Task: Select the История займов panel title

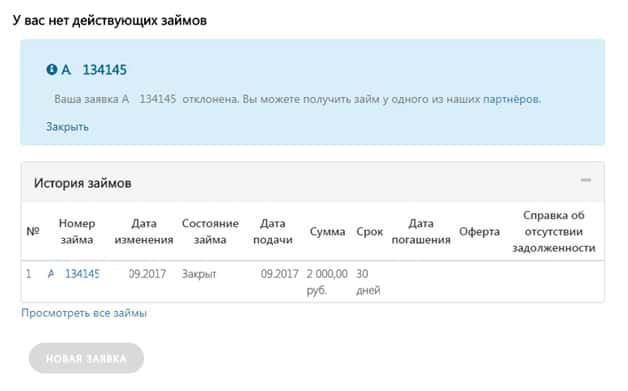Action: click(83, 183)
